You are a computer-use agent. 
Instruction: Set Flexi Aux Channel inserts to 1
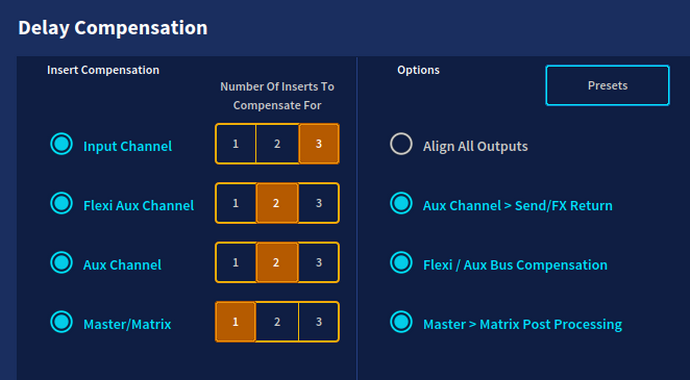[235, 203]
